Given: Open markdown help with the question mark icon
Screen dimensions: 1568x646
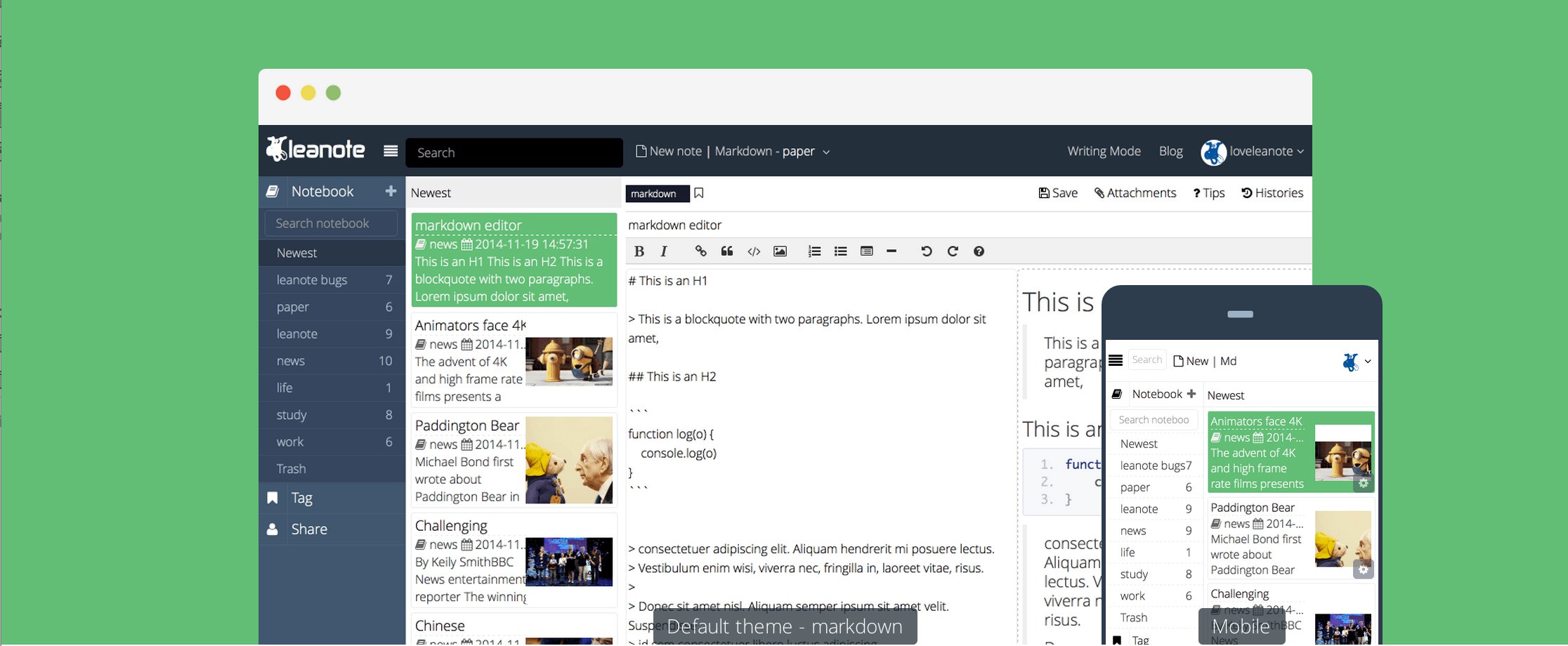Looking at the screenshot, I should [979, 251].
